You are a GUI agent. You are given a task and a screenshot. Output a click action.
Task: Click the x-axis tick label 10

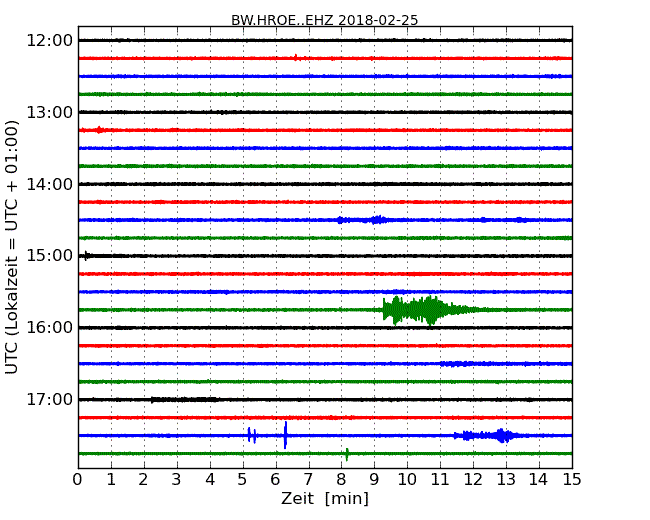coord(407,480)
